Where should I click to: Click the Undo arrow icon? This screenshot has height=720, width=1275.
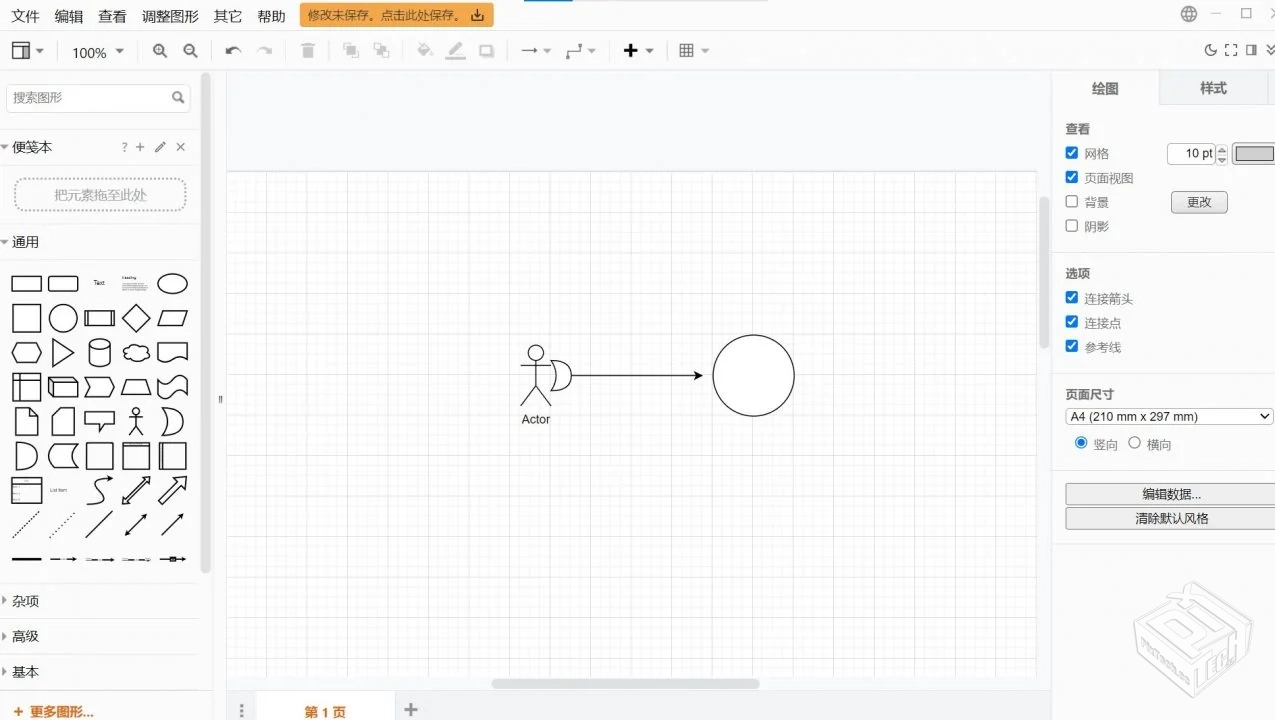tap(231, 50)
